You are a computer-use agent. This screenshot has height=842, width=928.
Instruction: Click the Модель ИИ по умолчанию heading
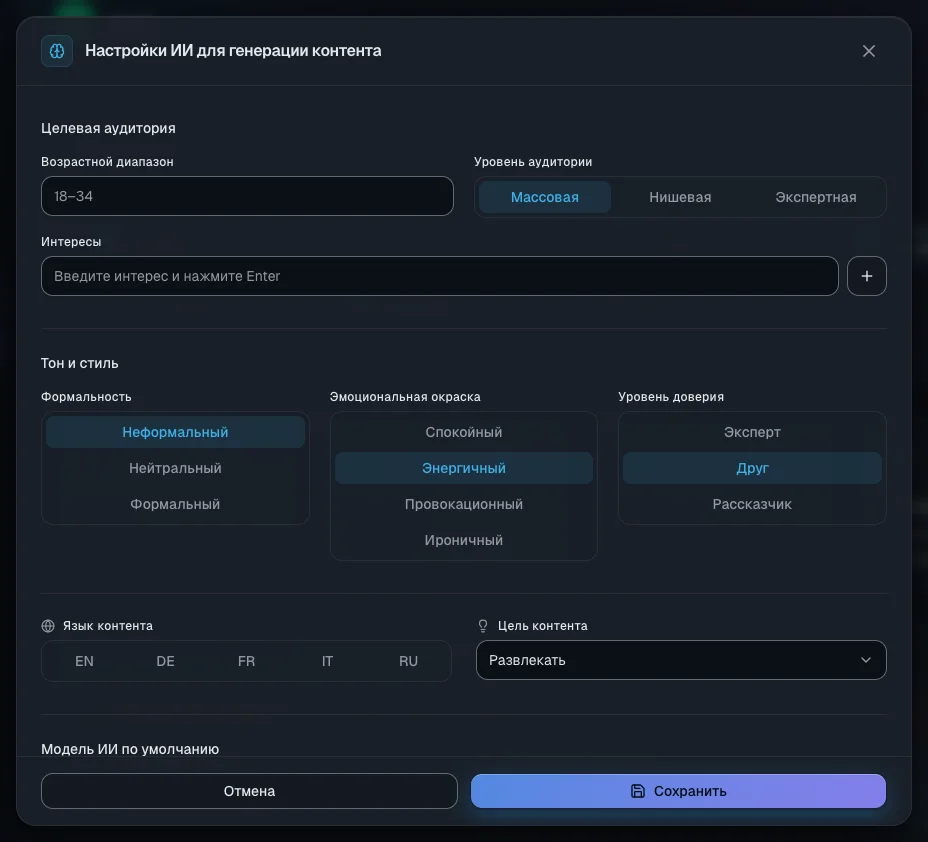point(130,749)
